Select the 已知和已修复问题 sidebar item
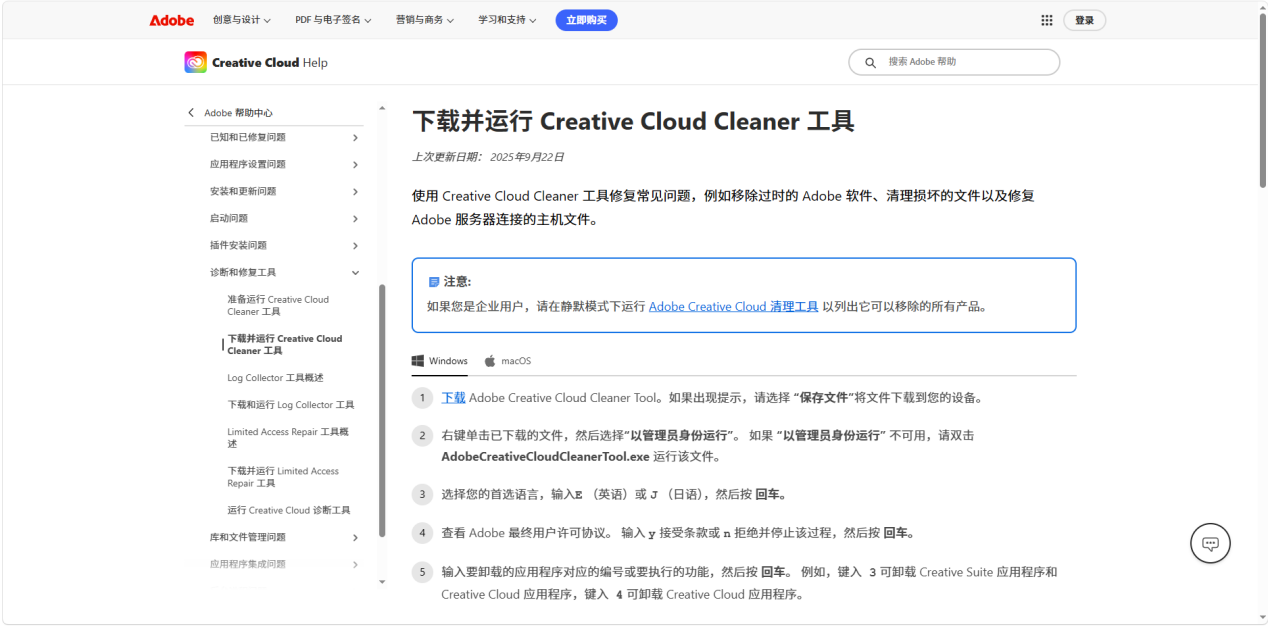This screenshot has width=1268, height=627. pyautogui.click(x=247, y=137)
